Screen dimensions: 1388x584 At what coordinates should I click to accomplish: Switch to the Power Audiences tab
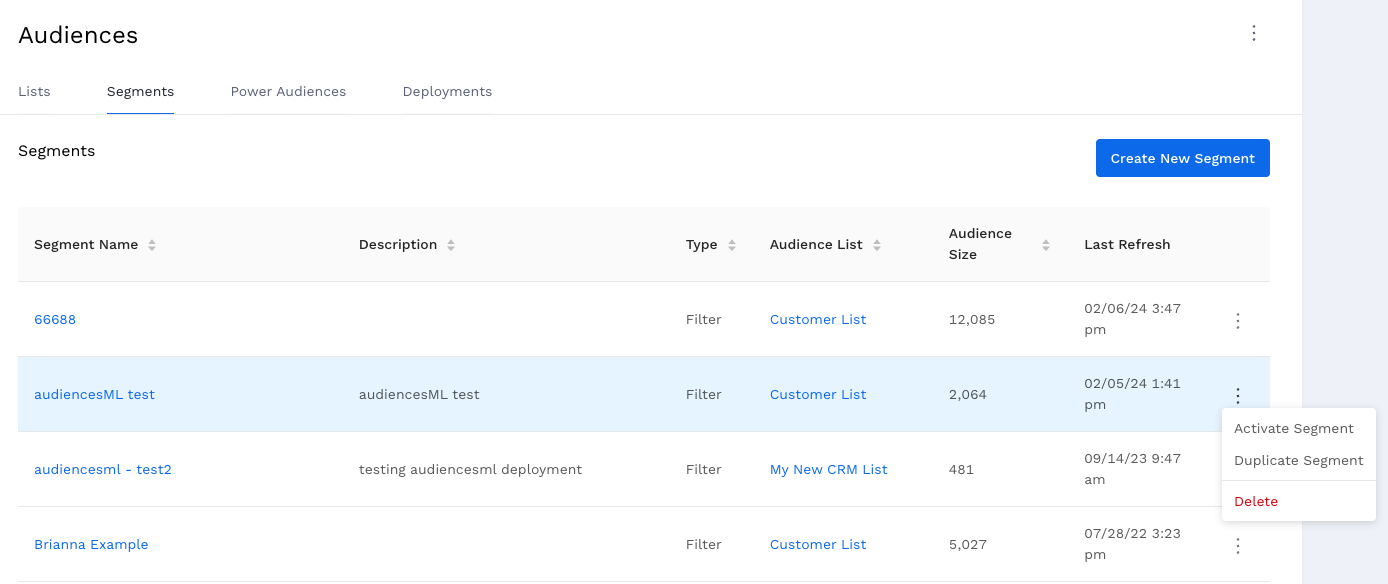288,91
